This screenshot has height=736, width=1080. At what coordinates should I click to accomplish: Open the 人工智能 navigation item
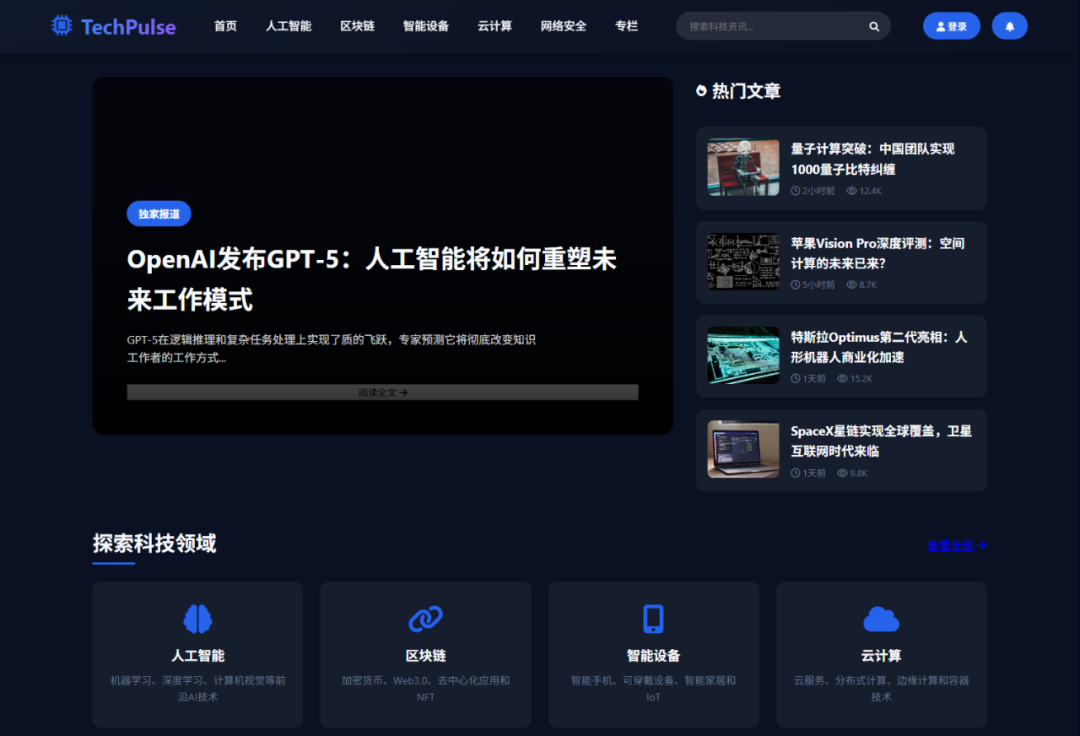pyautogui.click(x=289, y=26)
